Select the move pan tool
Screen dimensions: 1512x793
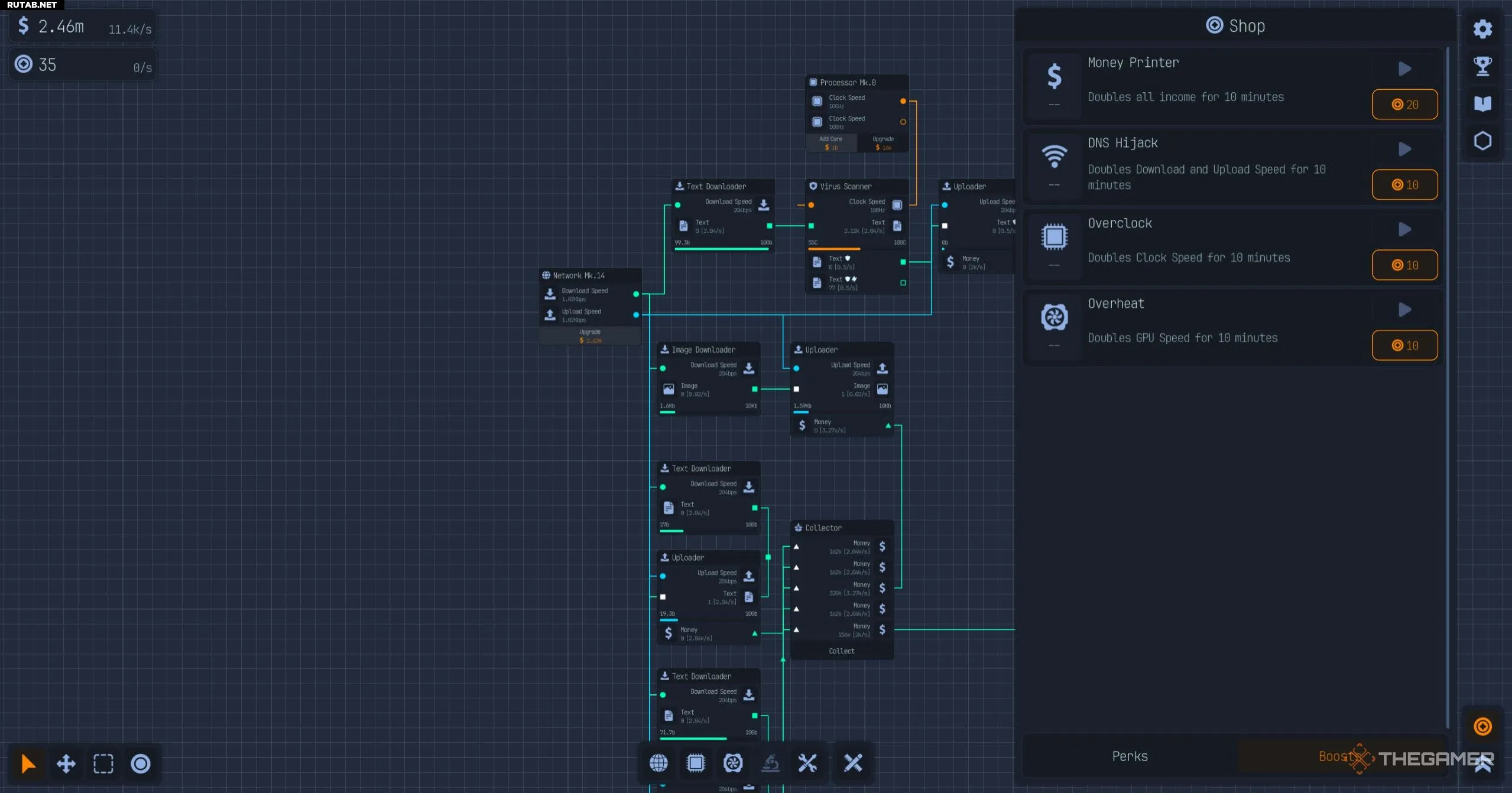[x=66, y=763]
